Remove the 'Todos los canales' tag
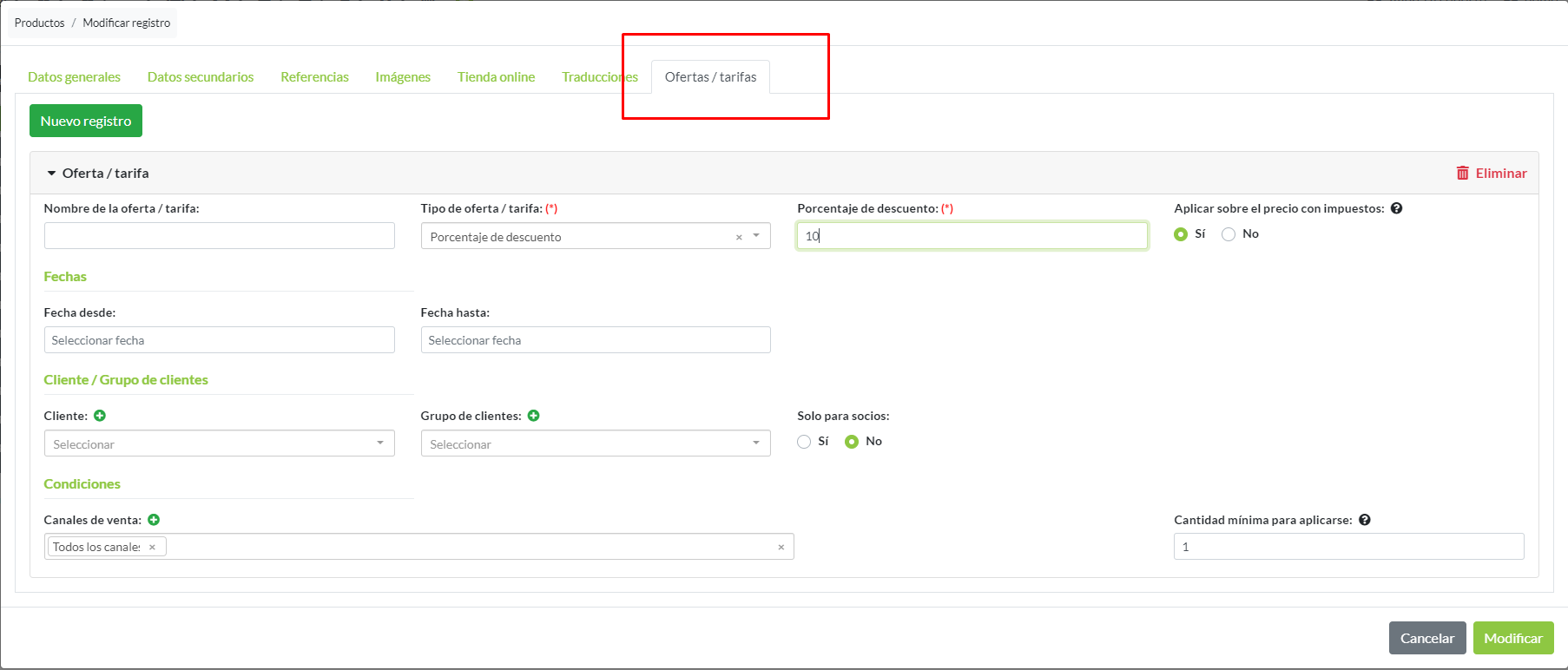This screenshot has height=670, width=1568. [152, 547]
